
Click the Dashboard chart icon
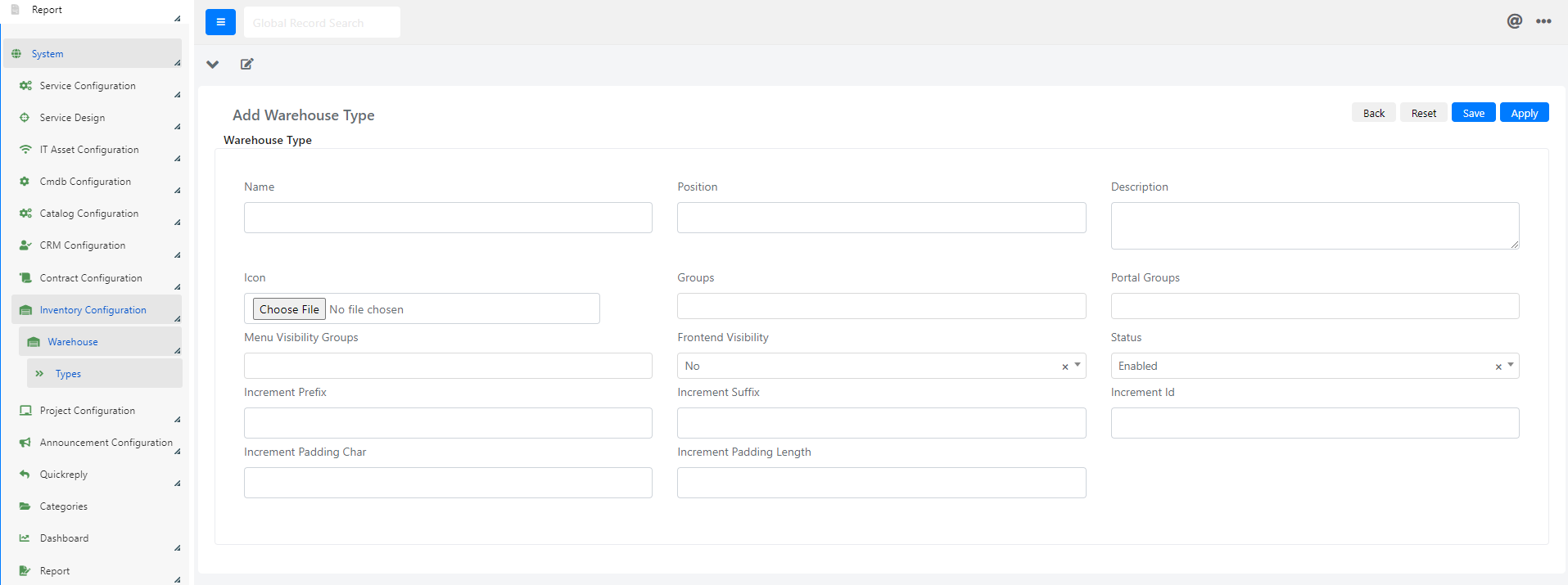point(25,538)
